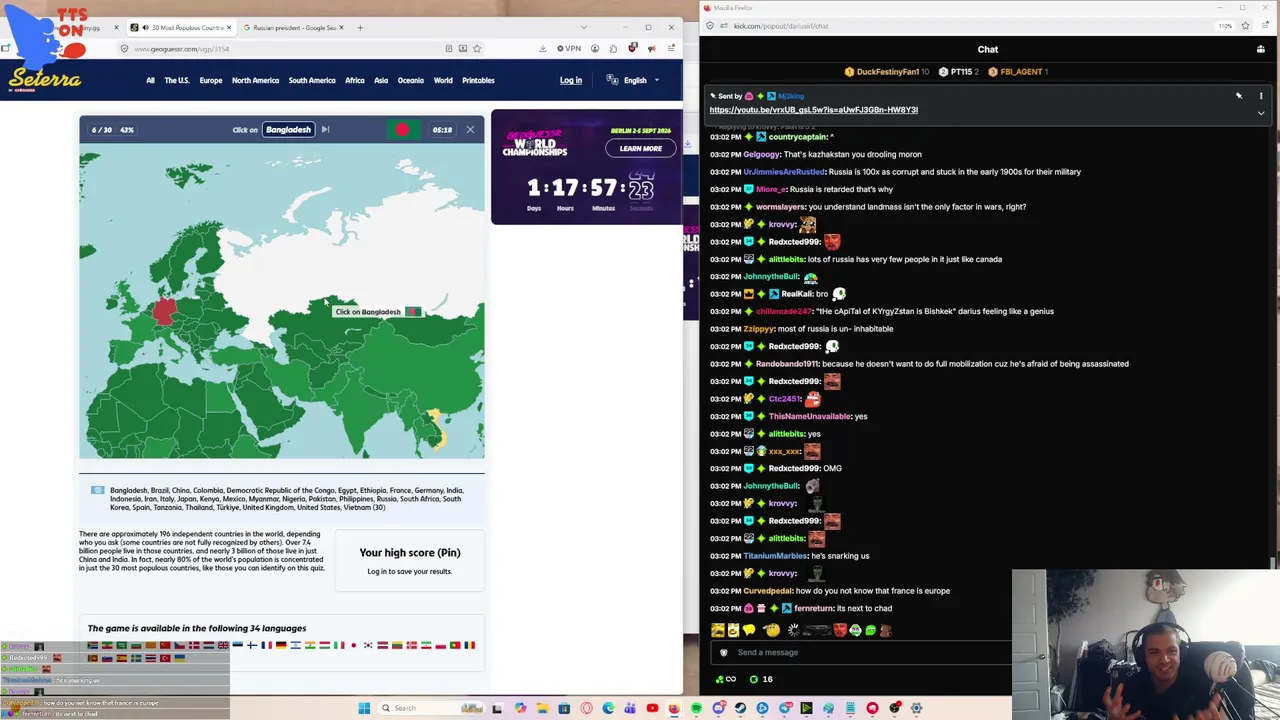Screen dimensions: 1280x720
Task: Open the VPN button in the browser toolbar
Action: (x=569, y=48)
